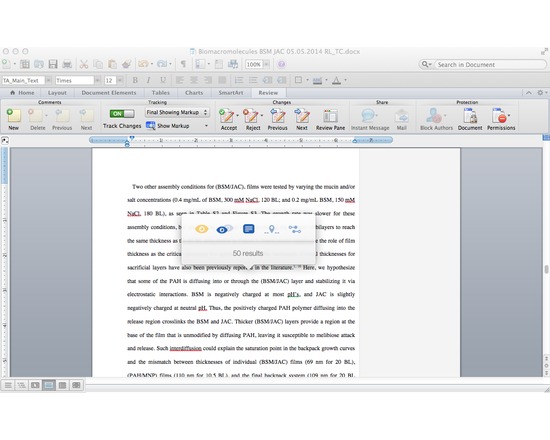The image size is (550, 440).
Task: Open the font color picker
Action: (x=336, y=80)
